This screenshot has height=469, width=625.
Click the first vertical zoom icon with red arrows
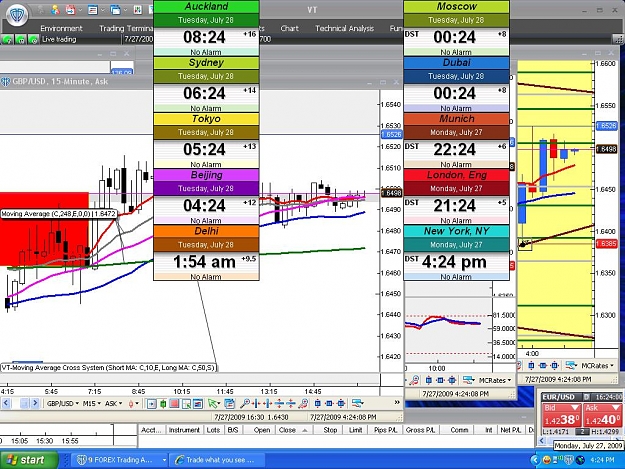tap(279, 404)
